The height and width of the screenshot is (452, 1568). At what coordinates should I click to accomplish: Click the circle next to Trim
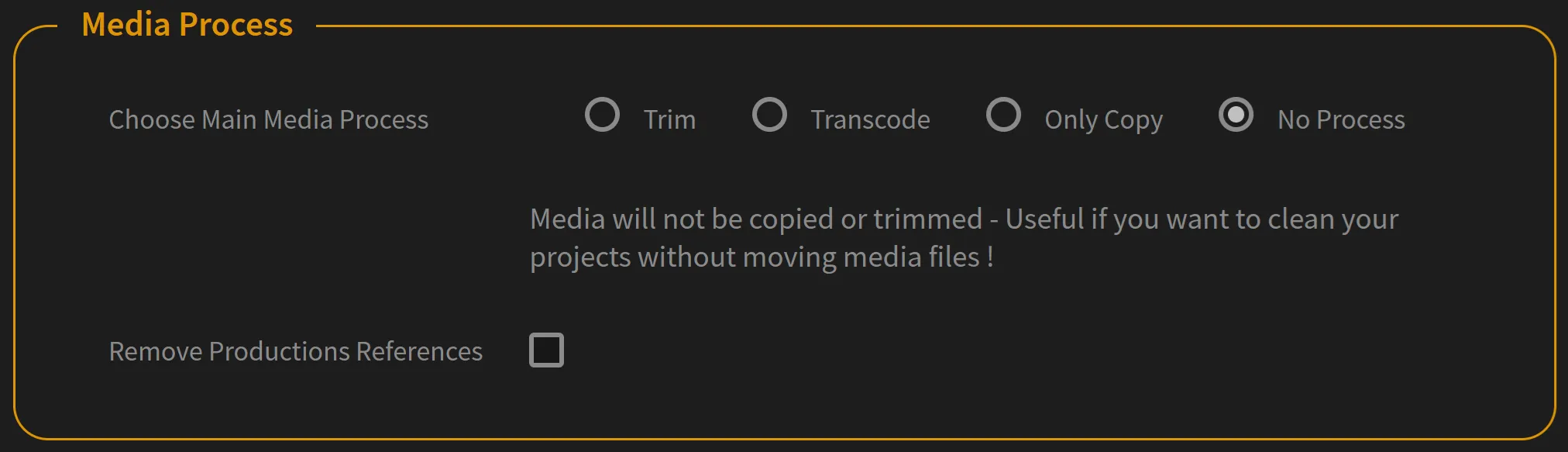pos(603,115)
